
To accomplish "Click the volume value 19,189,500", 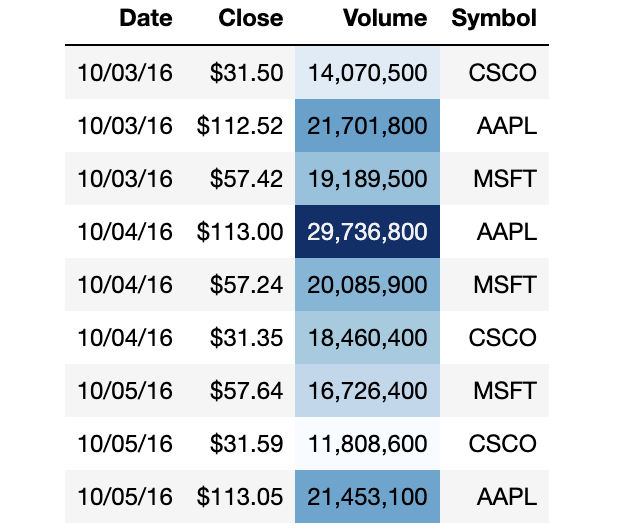I will tap(368, 179).
